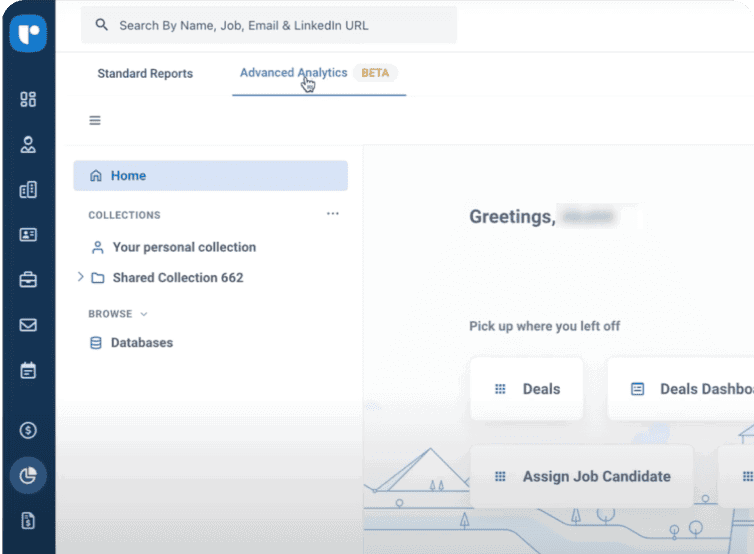This screenshot has height=554, width=754.
Task: Click the Greetings heading text
Action: pos(513,217)
